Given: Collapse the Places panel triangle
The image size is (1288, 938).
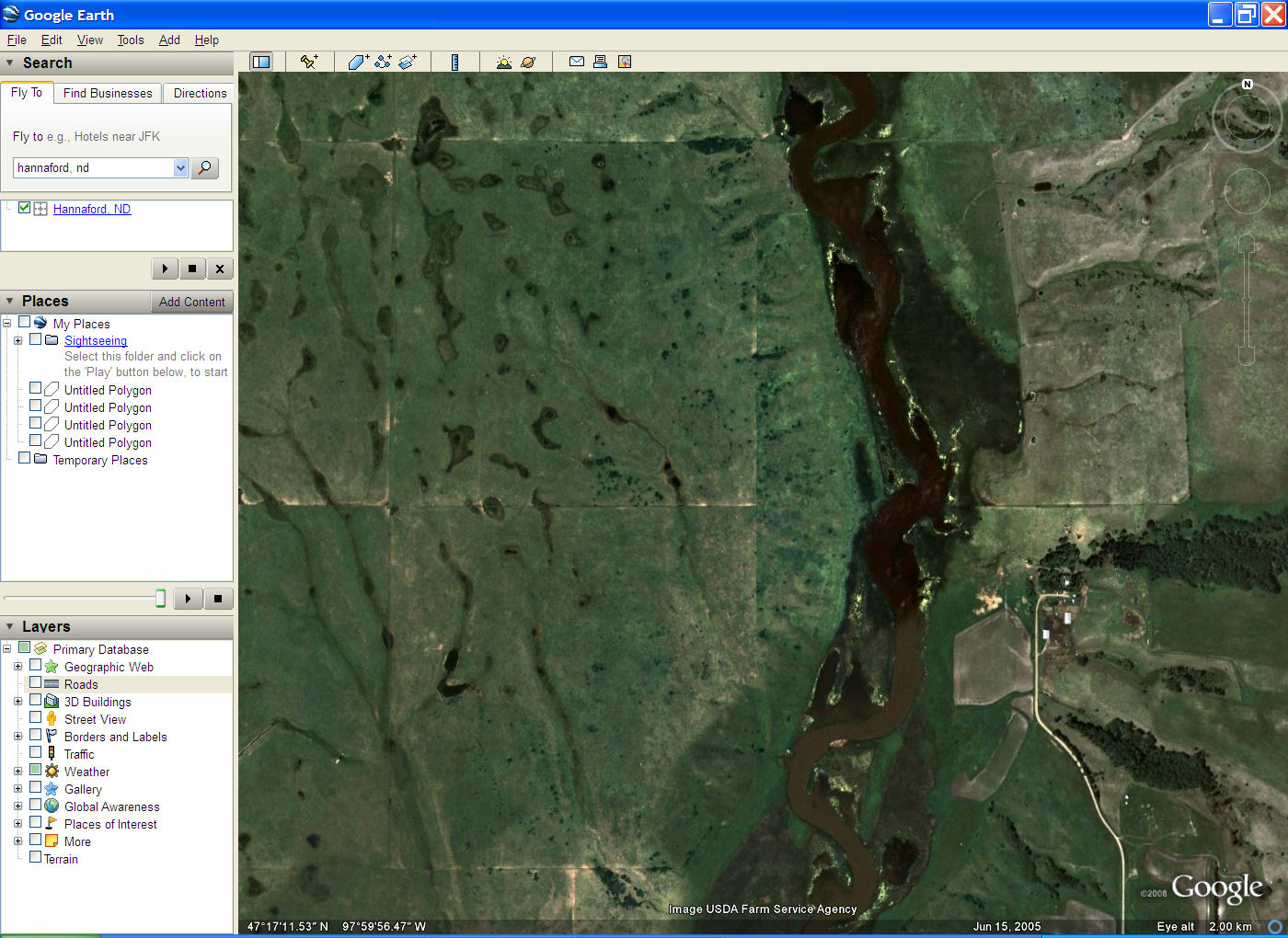Looking at the screenshot, I should click(10, 301).
